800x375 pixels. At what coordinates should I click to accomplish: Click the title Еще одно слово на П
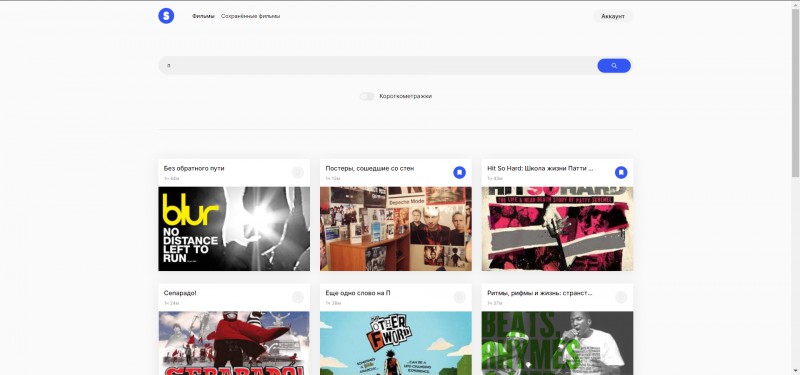pos(358,293)
